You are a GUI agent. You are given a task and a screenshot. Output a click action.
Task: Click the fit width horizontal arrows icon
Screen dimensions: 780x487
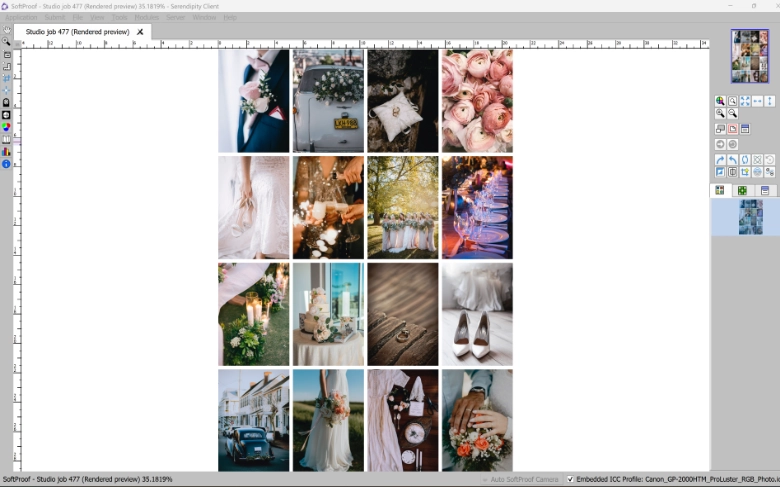[757, 101]
